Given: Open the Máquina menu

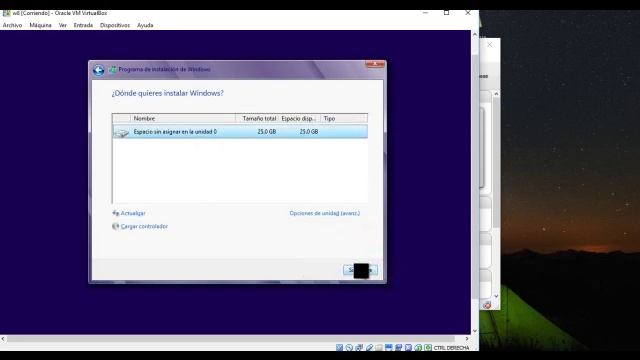Looking at the screenshot, I should pos(40,25).
